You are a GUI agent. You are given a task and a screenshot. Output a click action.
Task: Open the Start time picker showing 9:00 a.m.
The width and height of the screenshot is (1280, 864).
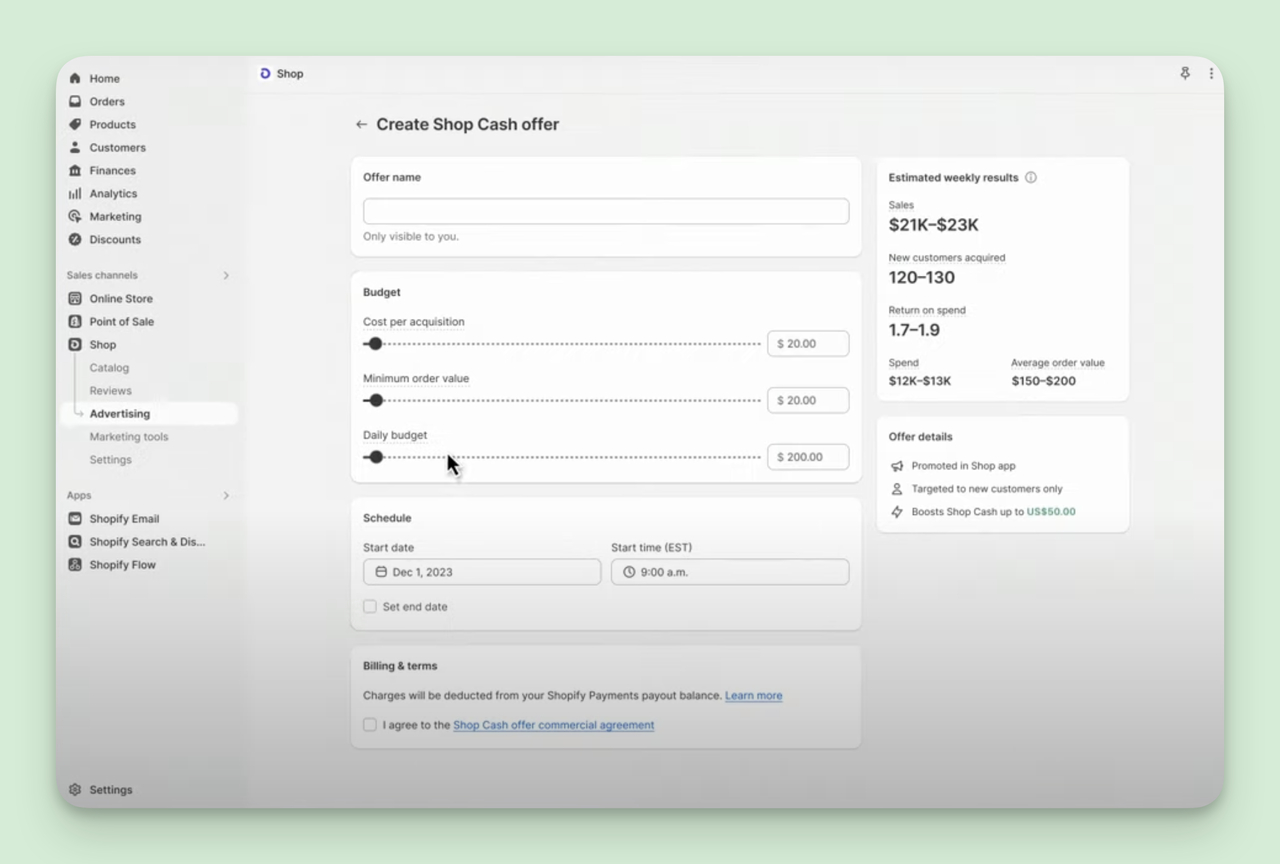pos(730,572)
